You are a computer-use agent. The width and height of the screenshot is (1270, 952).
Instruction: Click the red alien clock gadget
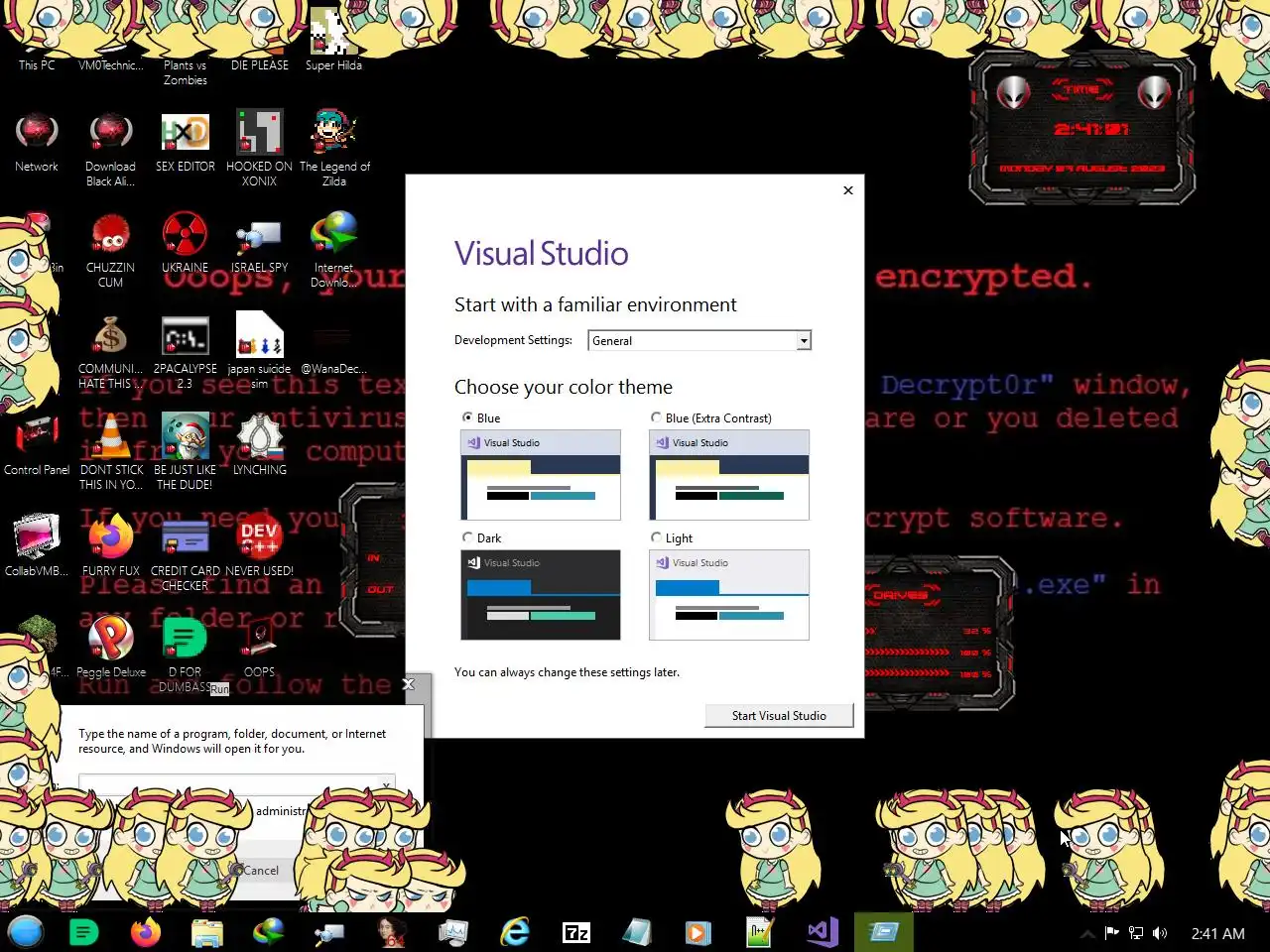(x=1082, y=129)
